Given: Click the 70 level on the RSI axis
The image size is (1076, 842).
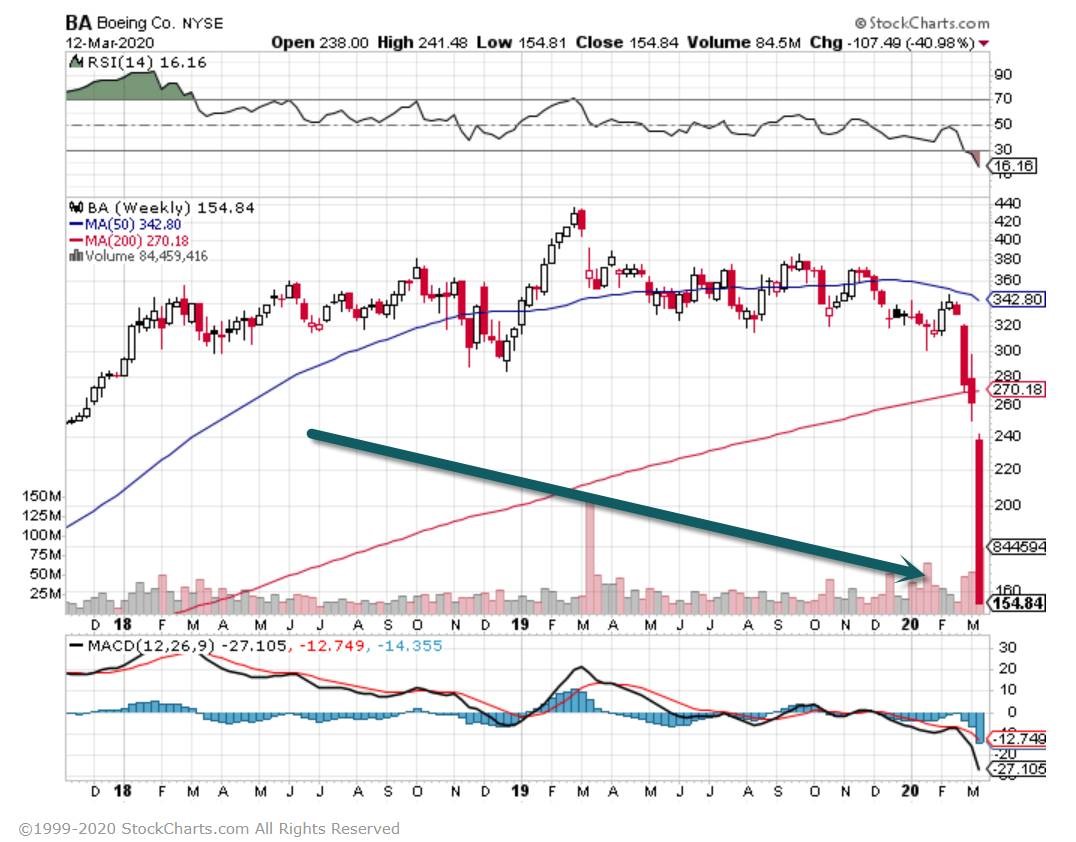Looking at the screenshot, I should tap(1003, 99).
